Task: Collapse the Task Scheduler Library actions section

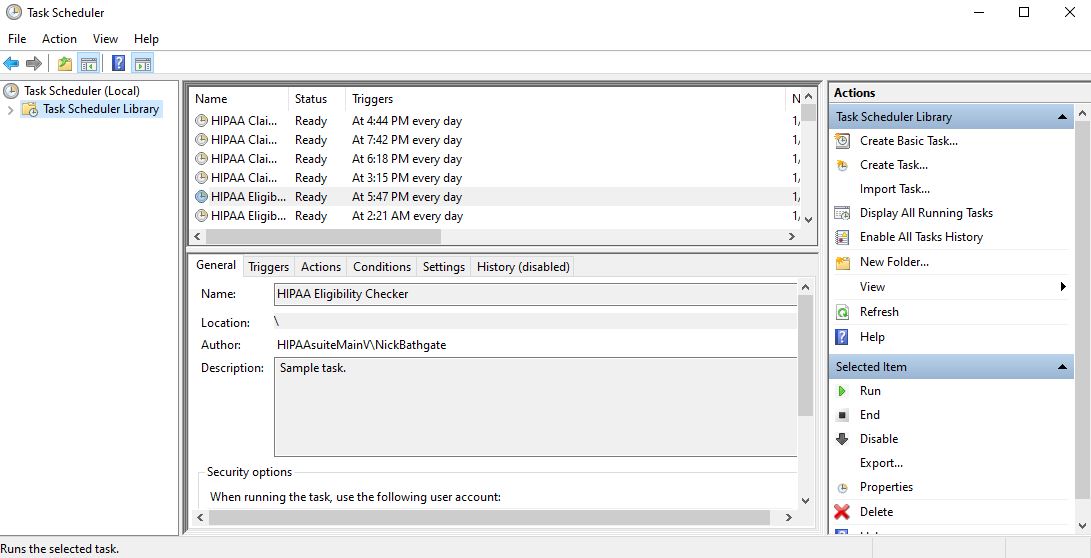Action: point(1062,117)
